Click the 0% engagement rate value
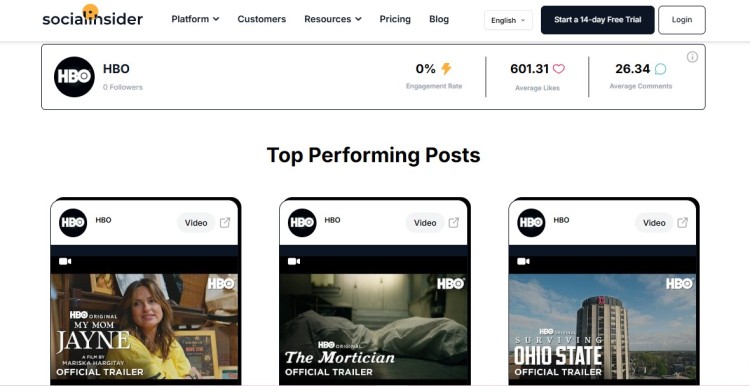This screenshot has height=386, width=750. pyautogui.click(x=425, y=69)
